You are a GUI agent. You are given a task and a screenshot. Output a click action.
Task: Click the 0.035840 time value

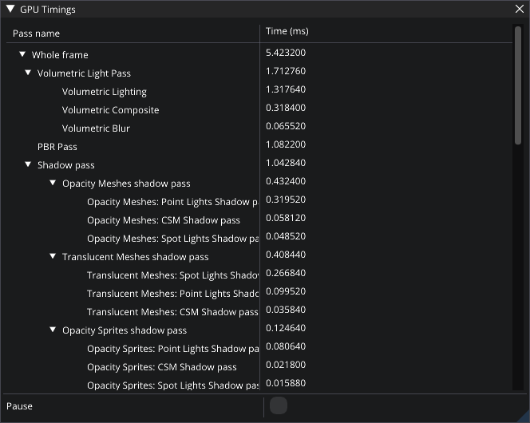(x=286, y=309)
